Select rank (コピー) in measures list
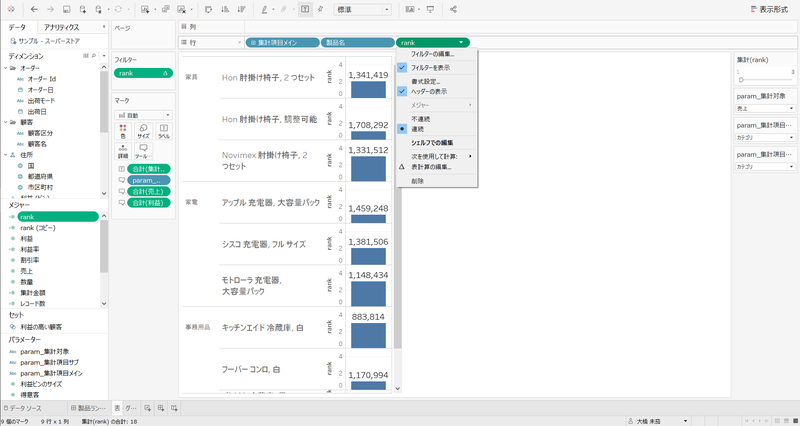The width and height of the screenshot is (800, 426). (37, 228)
